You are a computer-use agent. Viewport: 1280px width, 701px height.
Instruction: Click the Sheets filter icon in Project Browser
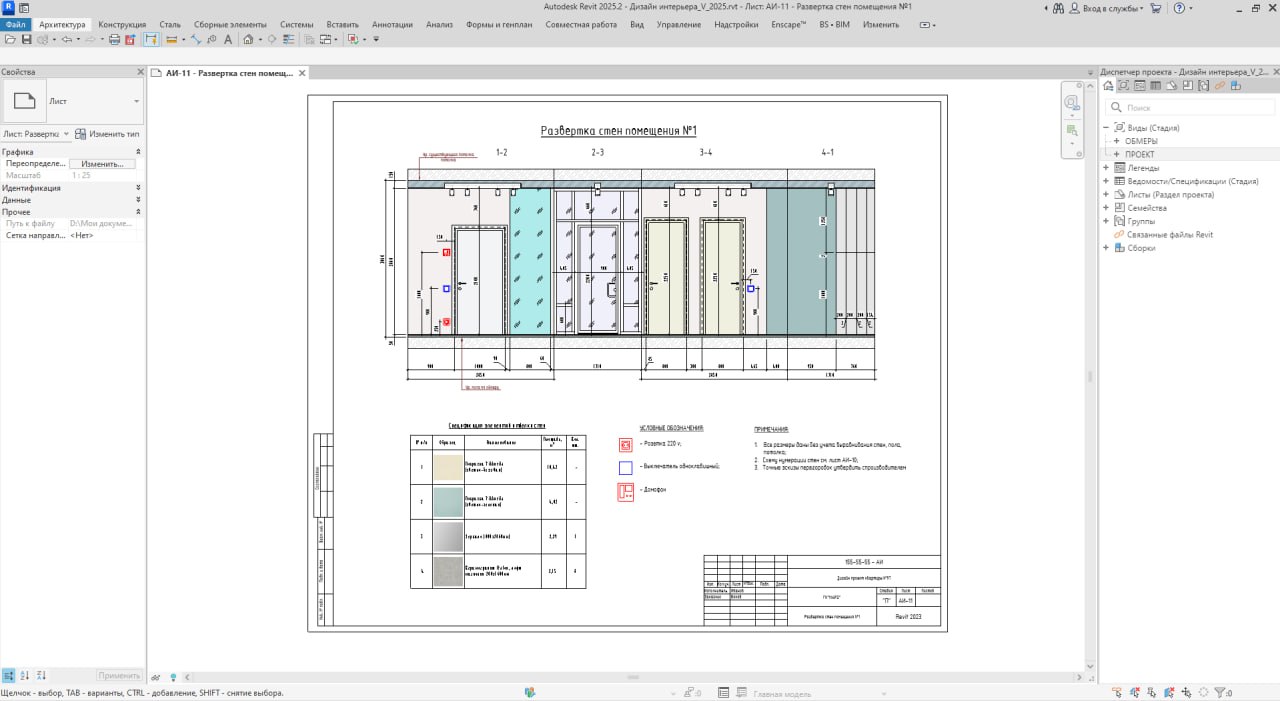tap(1171, 86)
